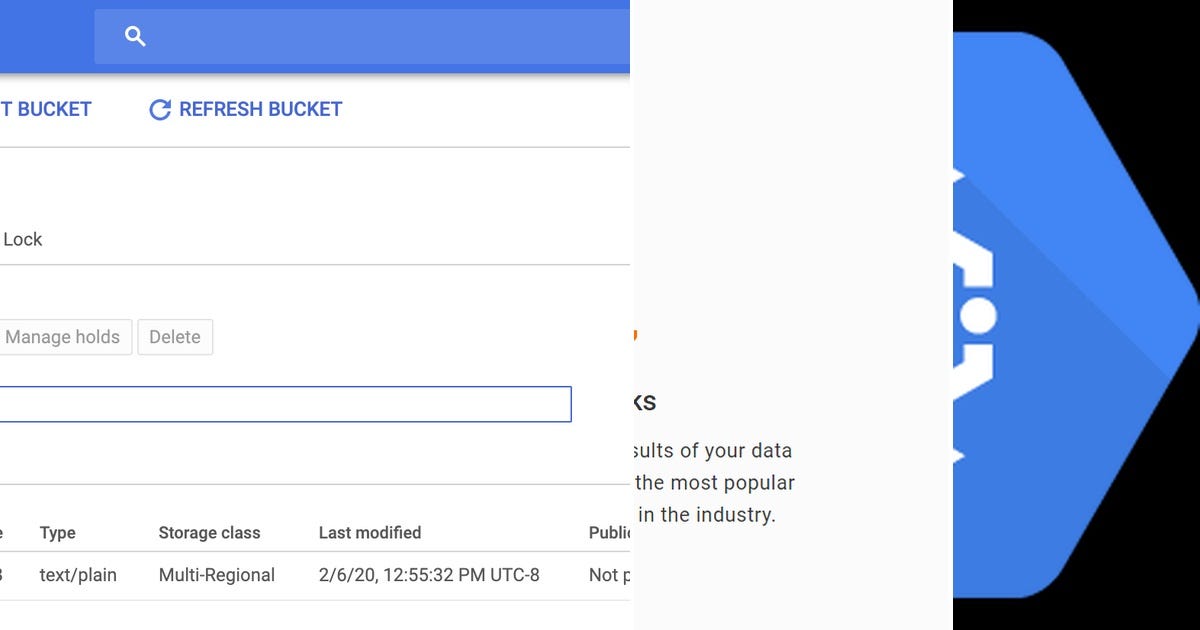
Task: Click the Delete button
Action: (x=175, y=337)
